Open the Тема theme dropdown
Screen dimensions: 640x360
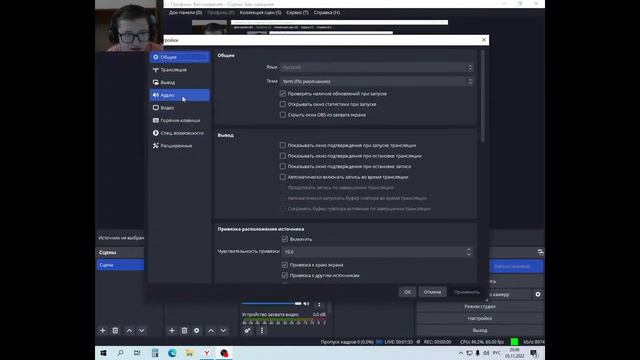pos(376,82)
